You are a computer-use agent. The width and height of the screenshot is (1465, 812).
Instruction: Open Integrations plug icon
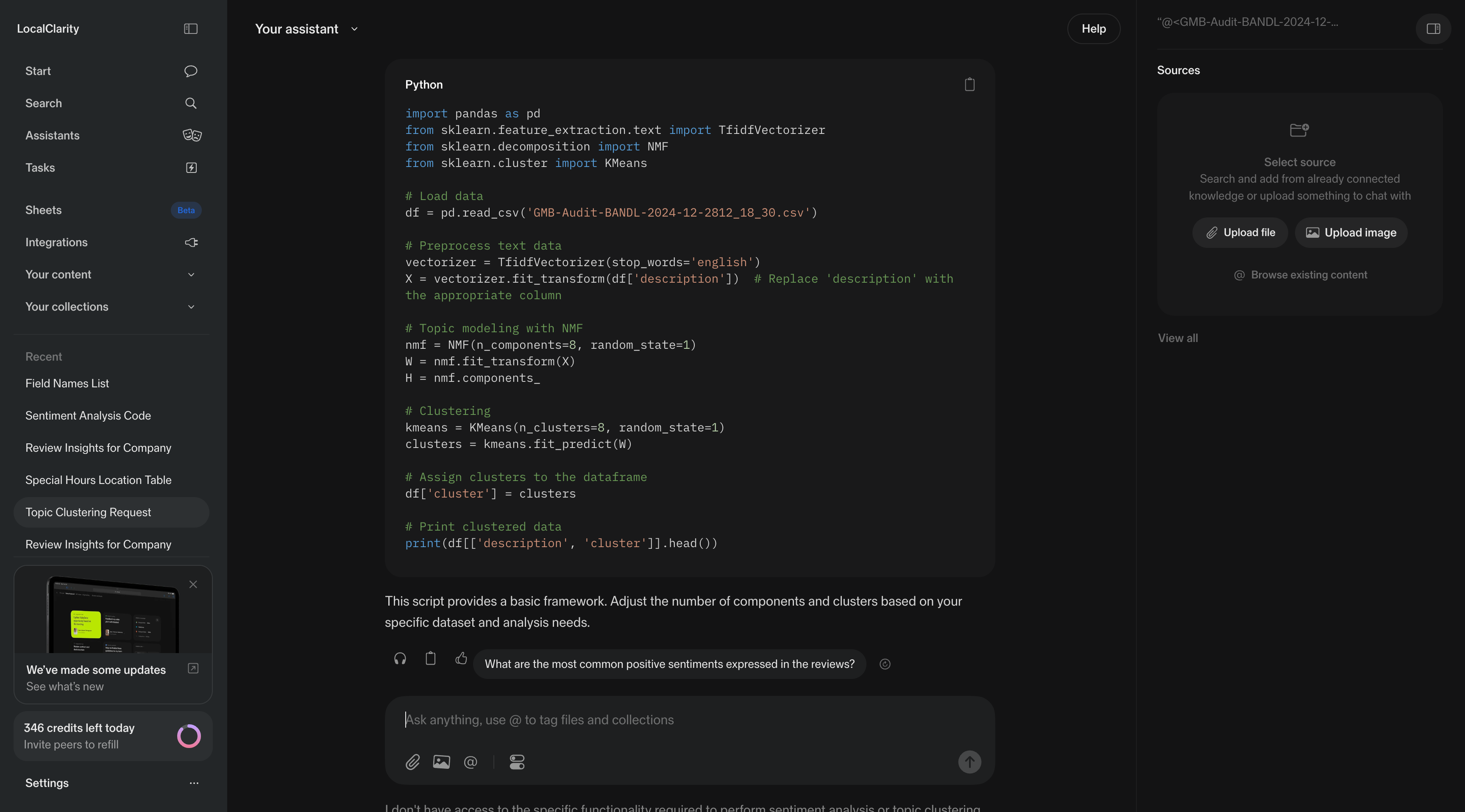(191, 242)
